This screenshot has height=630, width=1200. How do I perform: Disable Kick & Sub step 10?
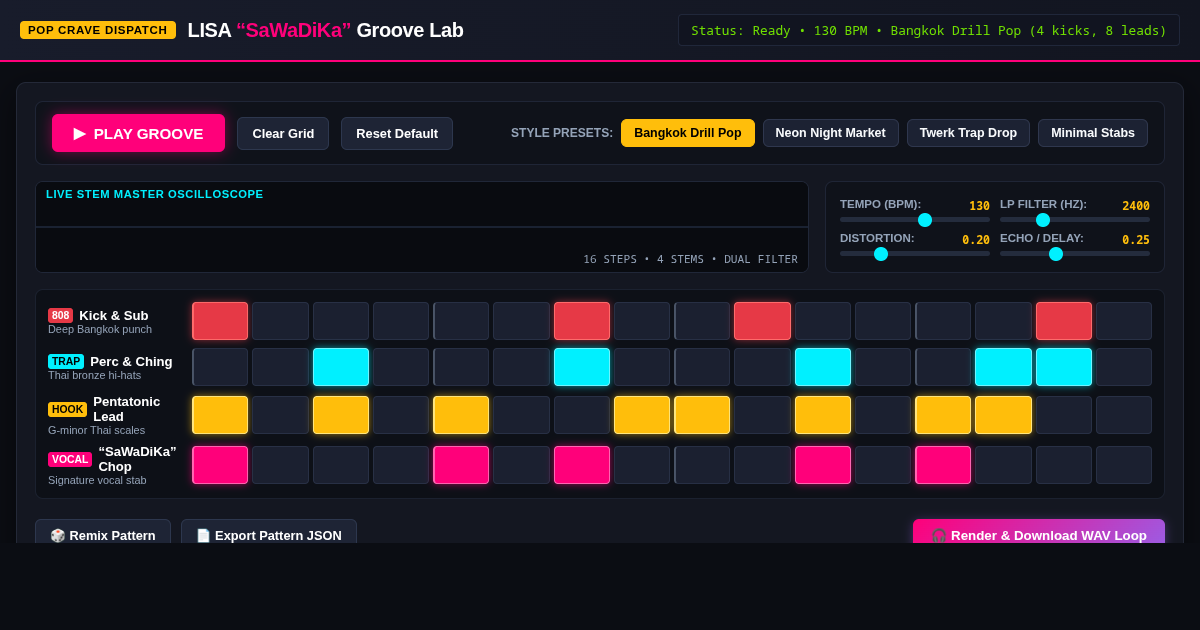[762, 321]
